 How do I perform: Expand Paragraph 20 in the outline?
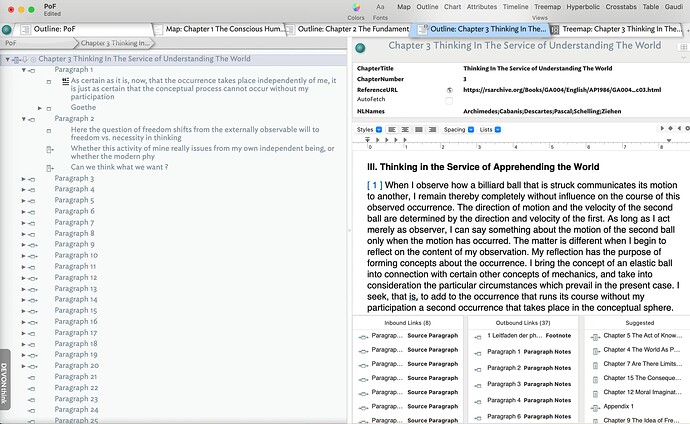coord(24,366)
